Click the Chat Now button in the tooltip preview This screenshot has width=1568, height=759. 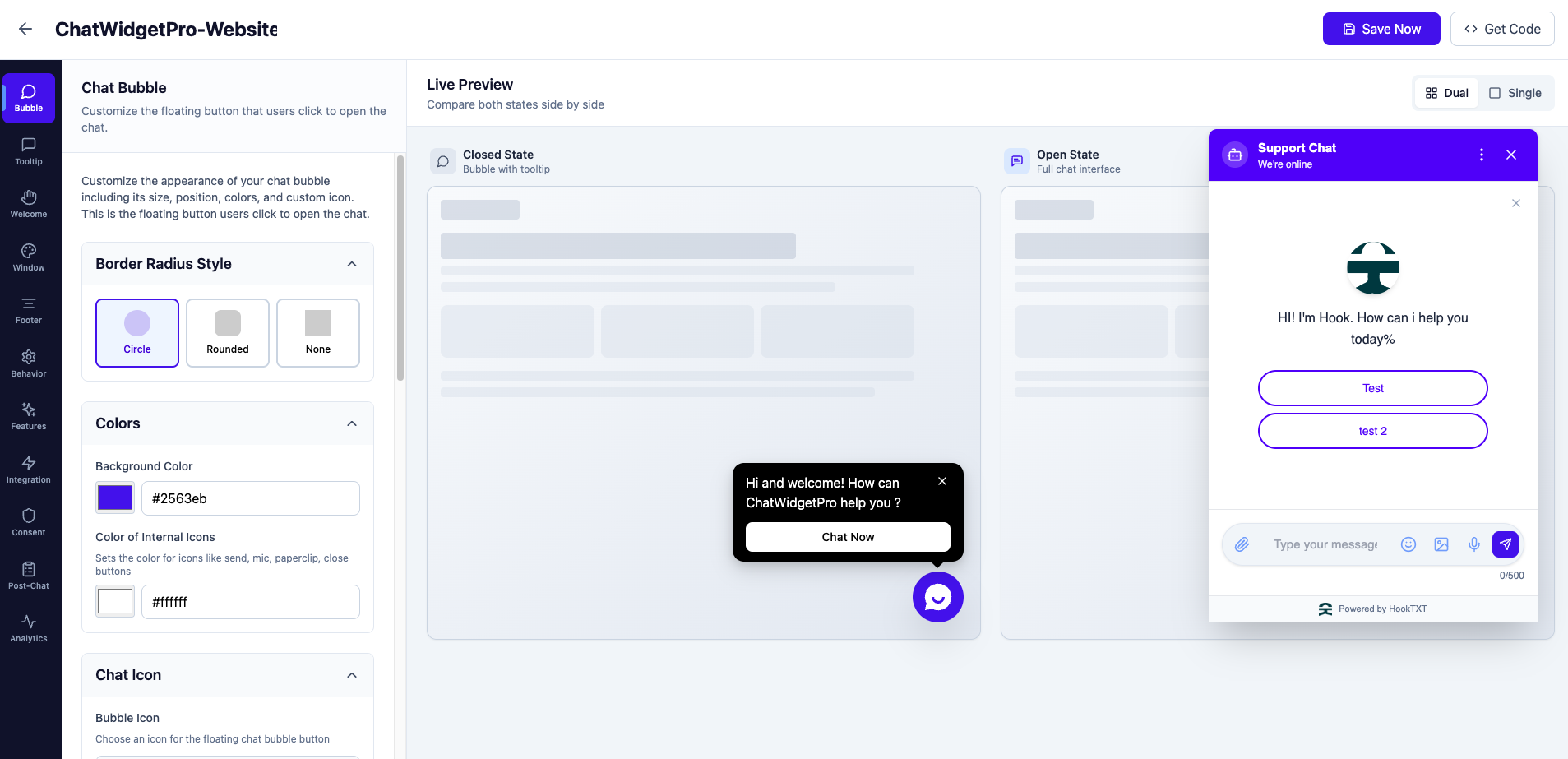pyautogui.click(x=848, y=536)
